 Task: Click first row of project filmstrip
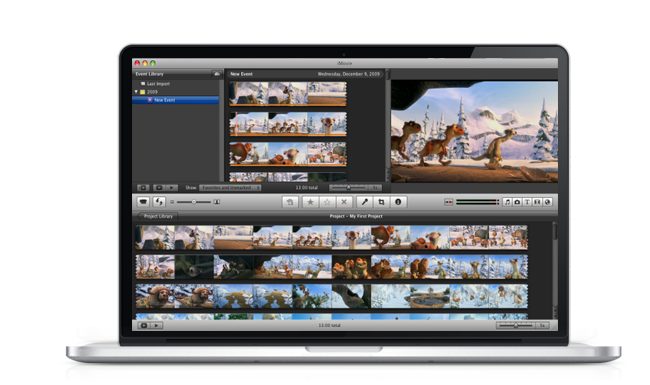click(x=332, y=237)
